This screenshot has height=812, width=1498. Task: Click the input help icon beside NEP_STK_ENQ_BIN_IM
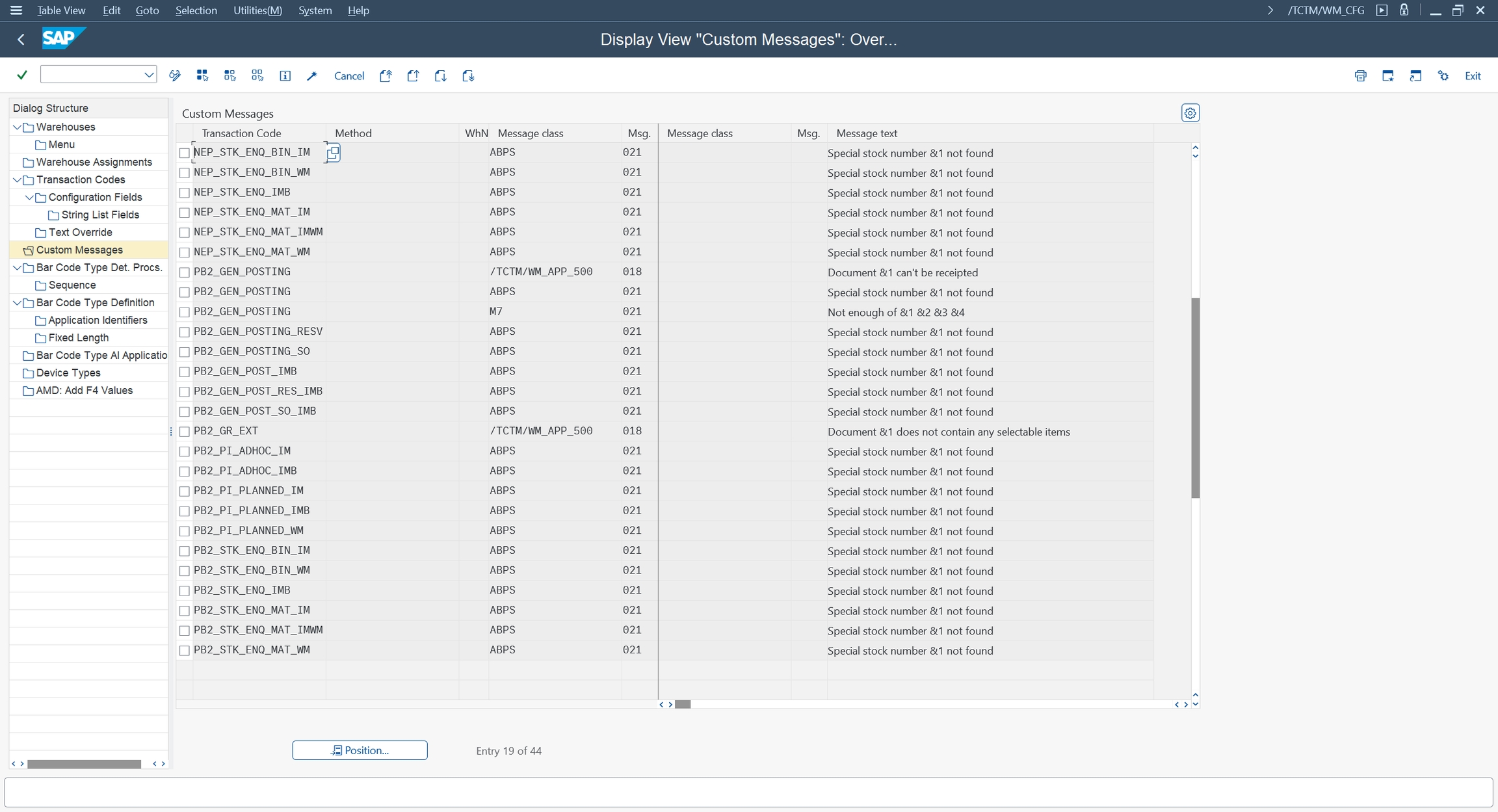click(x=333, y=153)
